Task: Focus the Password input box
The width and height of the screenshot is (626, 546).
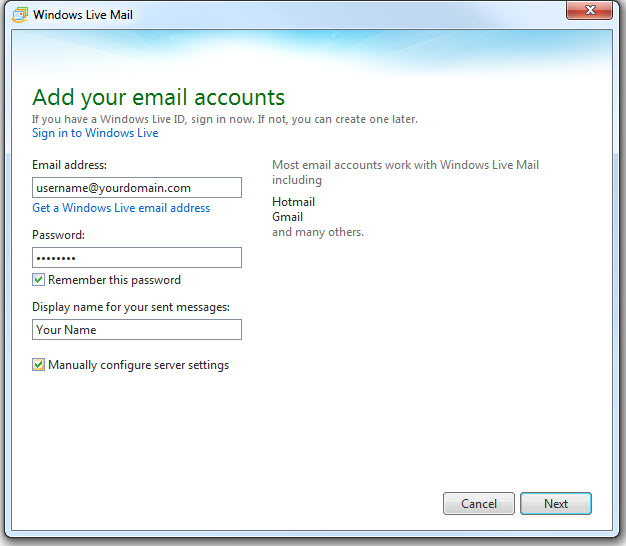Action: 137,257
